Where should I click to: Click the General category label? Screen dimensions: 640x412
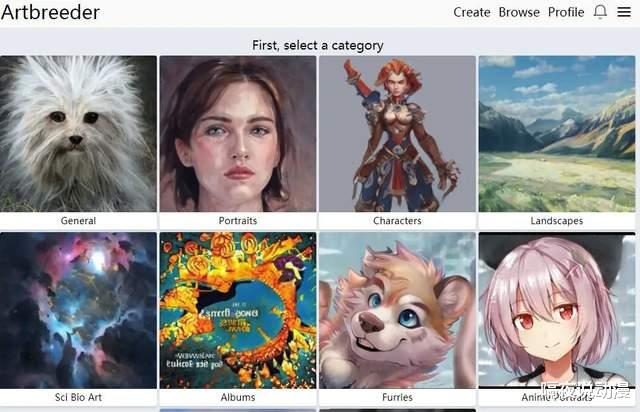[x=78, y=220]
